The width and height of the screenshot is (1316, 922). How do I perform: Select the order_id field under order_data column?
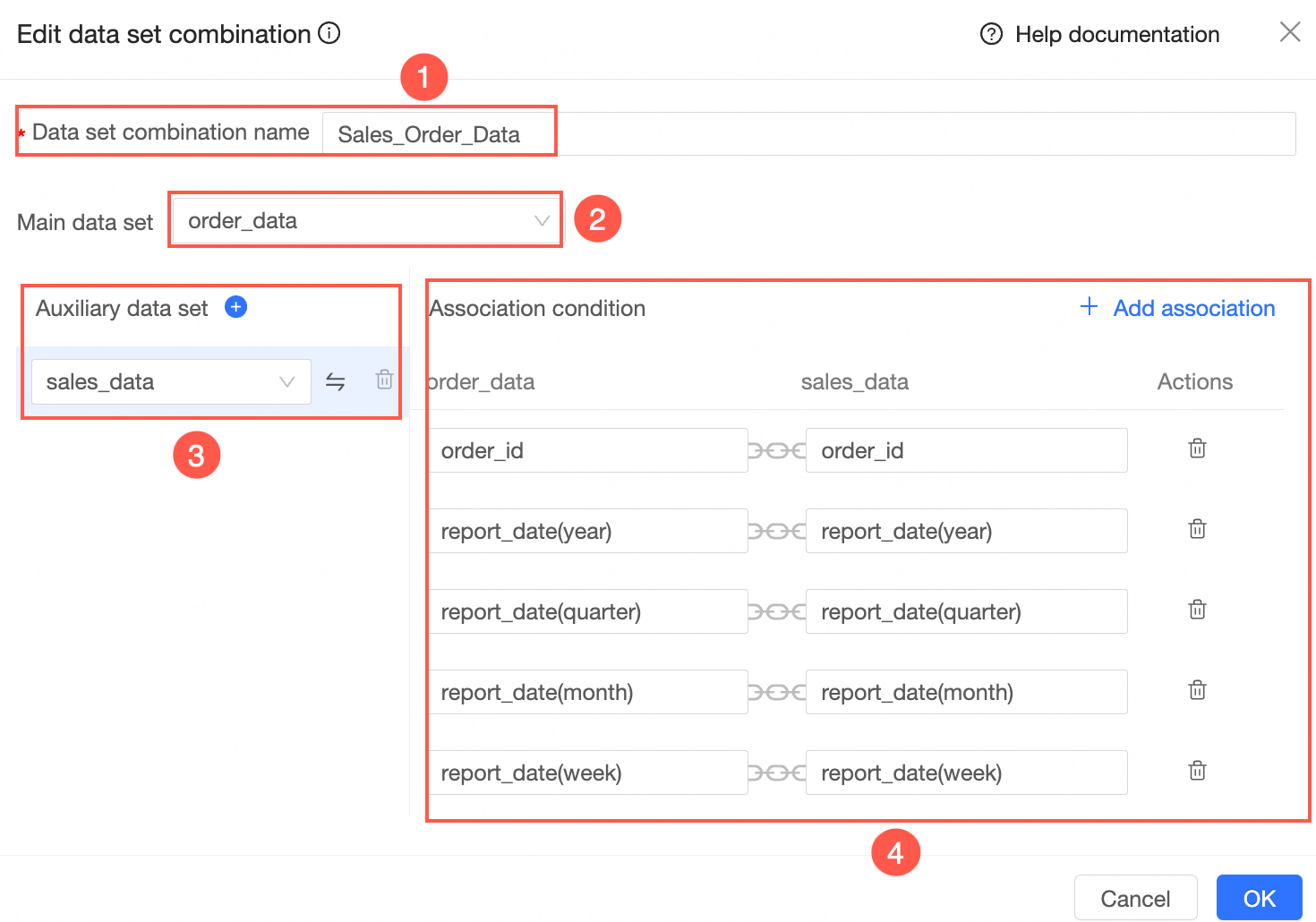(588, 450)
